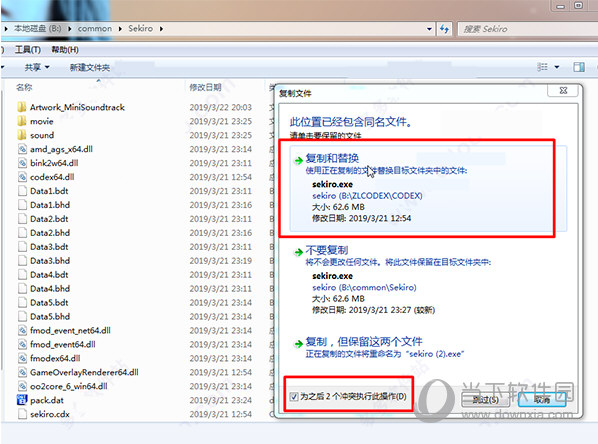The height and width of the screenshot is (444, 598).
Task: Select the Data5.bdt file icon
Action: [23, 302]
